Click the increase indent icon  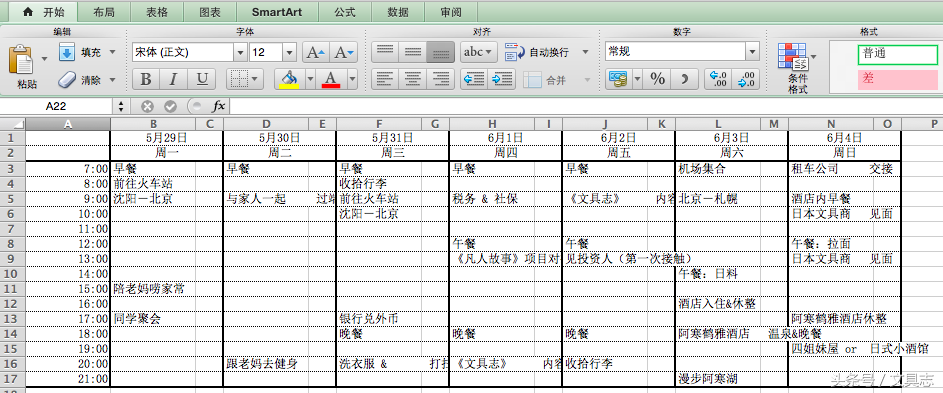coord(502,79)
